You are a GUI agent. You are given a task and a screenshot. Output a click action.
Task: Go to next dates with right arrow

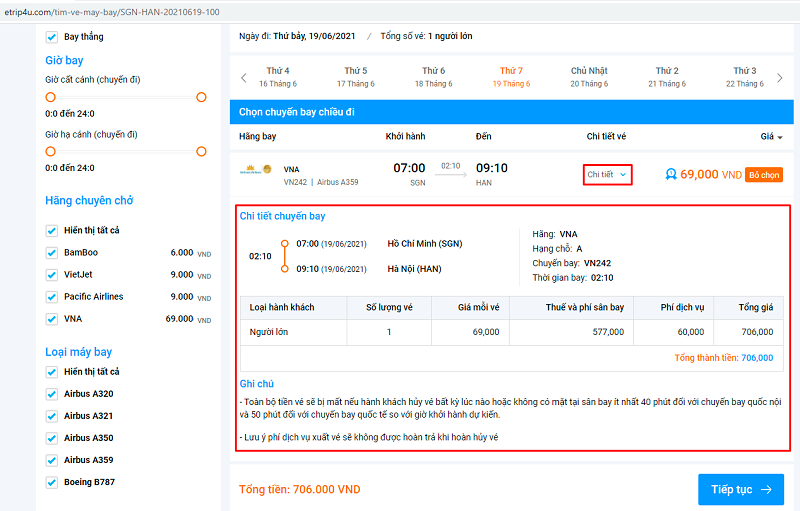780,78
